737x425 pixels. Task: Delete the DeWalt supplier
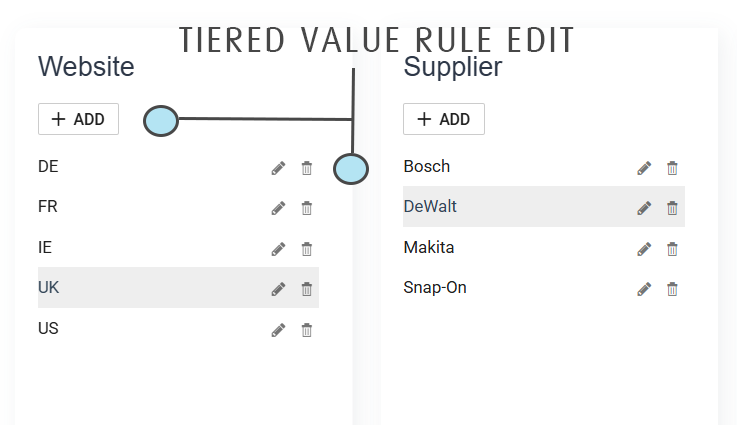tap(672, 208)
